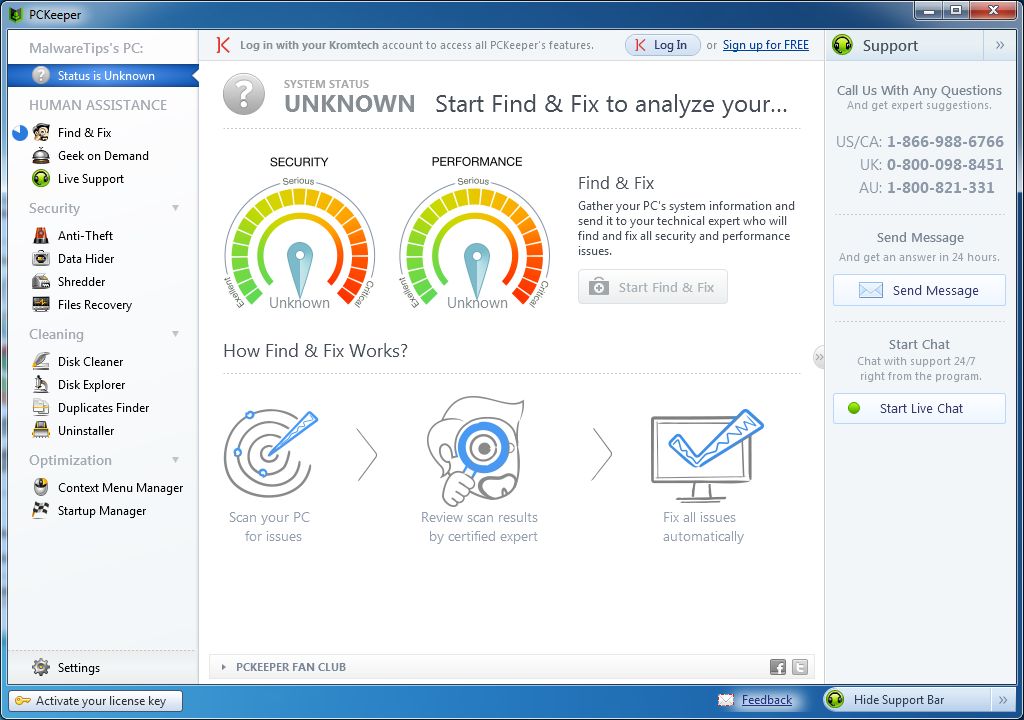Open the Anti-Theft tool
1024x720 pixels.
coord(85,235)
